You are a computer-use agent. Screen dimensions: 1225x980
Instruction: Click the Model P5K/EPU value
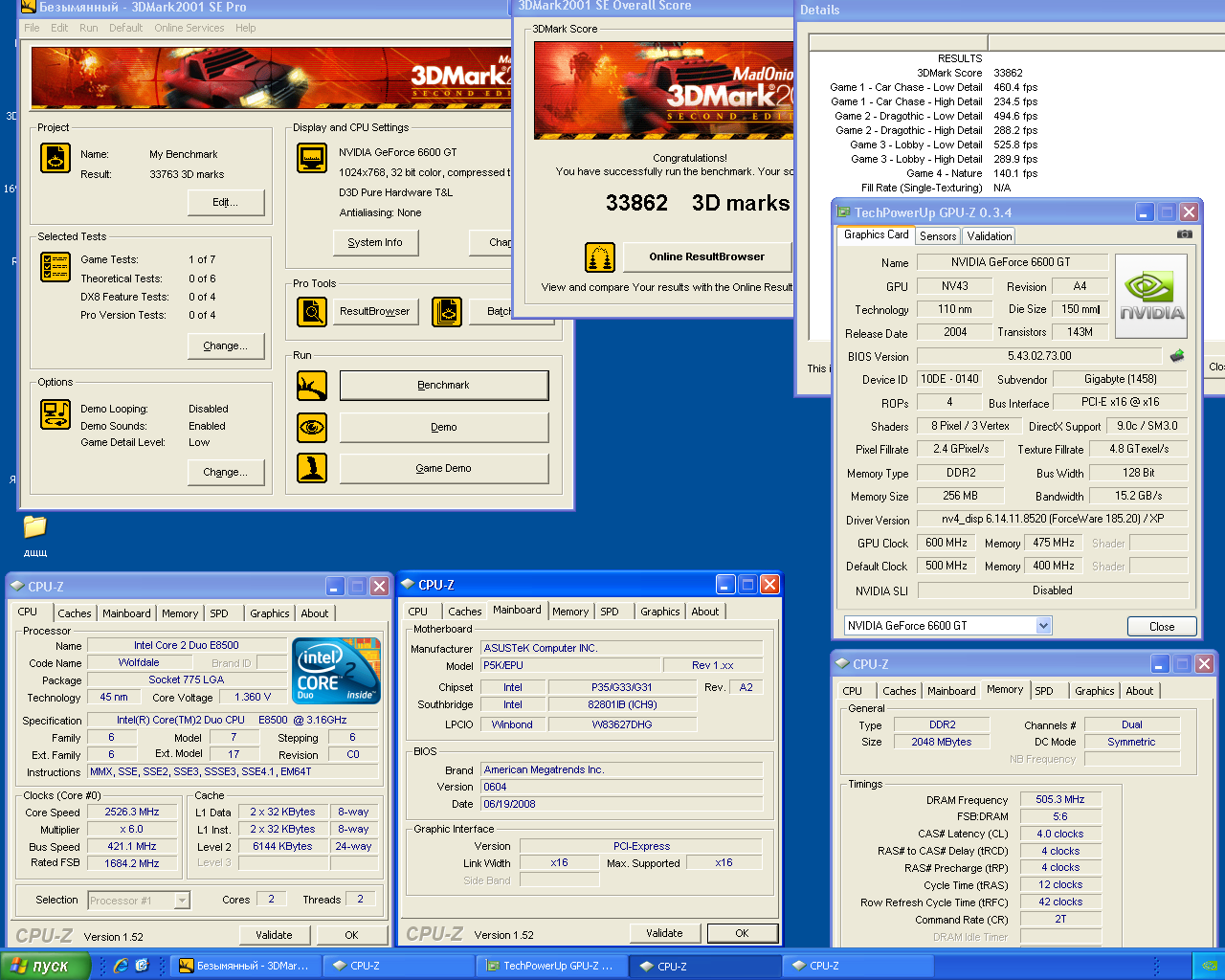(x=571, y=666)
